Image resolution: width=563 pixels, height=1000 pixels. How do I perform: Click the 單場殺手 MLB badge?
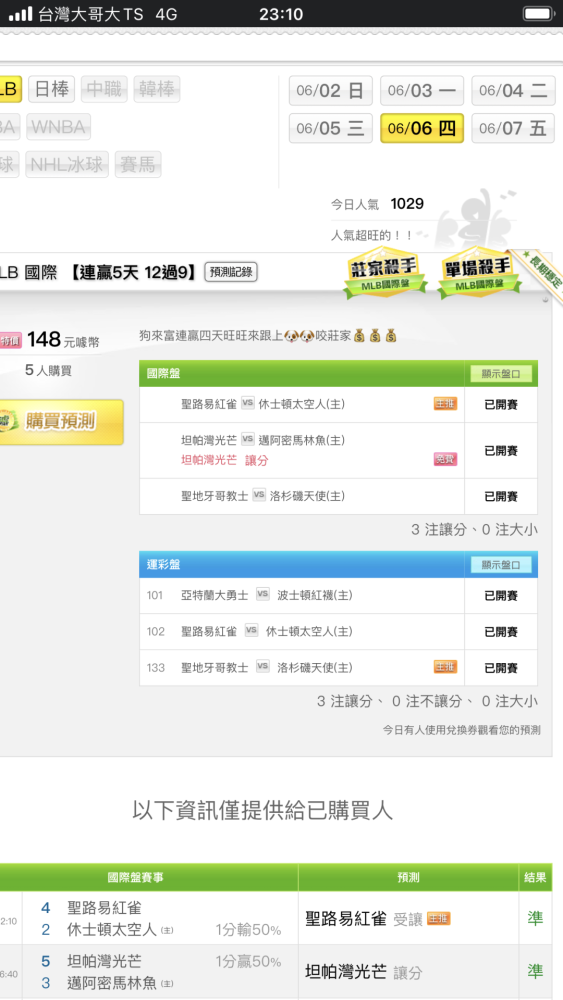(478, 272)
